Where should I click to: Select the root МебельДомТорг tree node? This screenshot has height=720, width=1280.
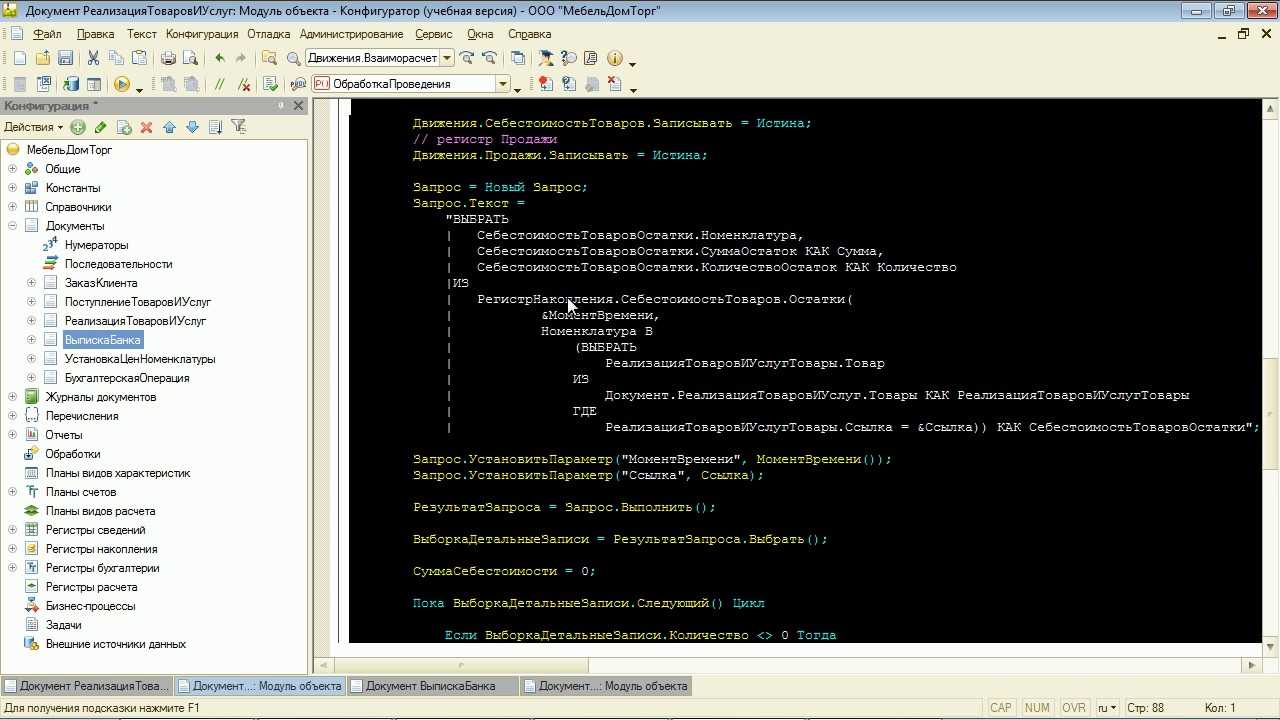[69, 150]
